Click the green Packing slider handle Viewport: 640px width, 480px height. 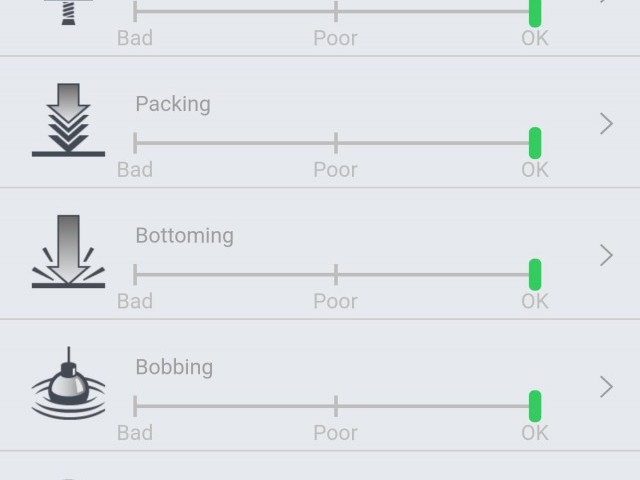coord(535,142)
